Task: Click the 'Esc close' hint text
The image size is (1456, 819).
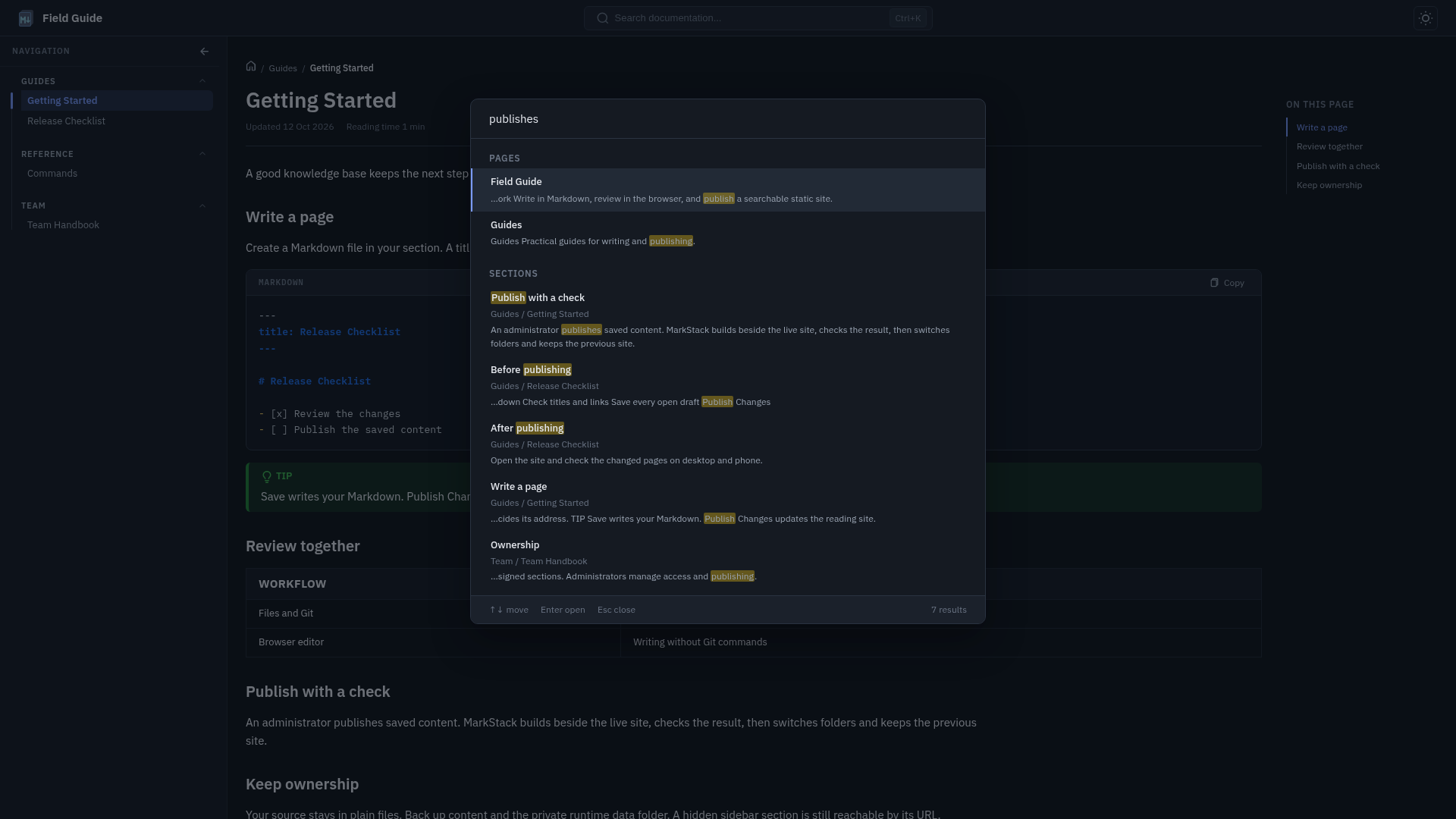Action: point(617,610)
